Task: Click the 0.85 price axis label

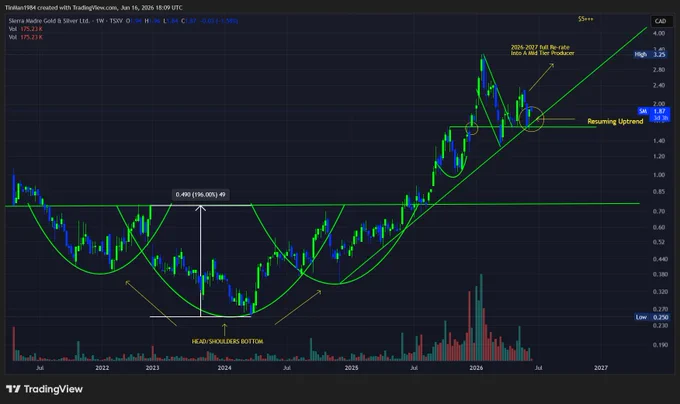Action: (x=659, y=192)
